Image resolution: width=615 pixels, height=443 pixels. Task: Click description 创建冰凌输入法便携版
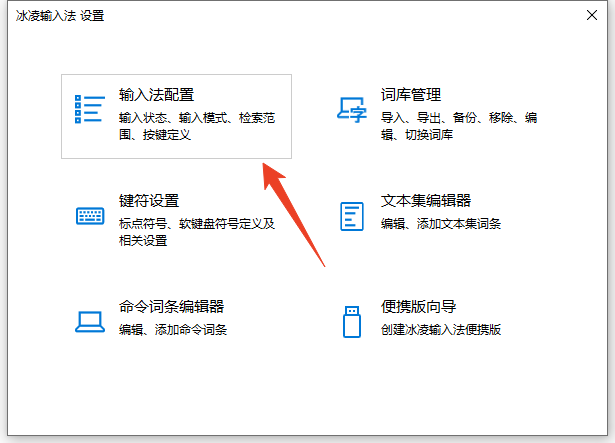pyautogui.click(x=441, y=330)
